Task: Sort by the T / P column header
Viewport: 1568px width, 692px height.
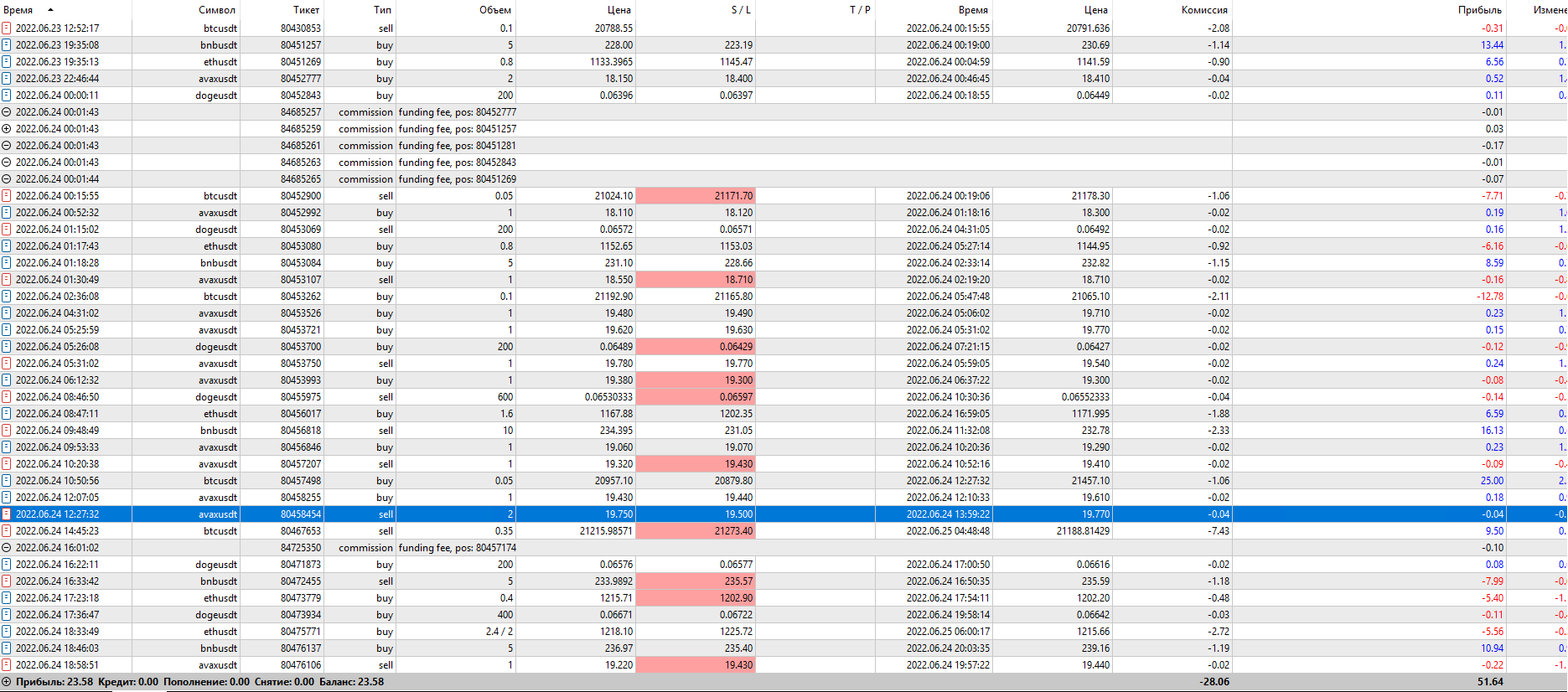Action: [x=860, y=10]
